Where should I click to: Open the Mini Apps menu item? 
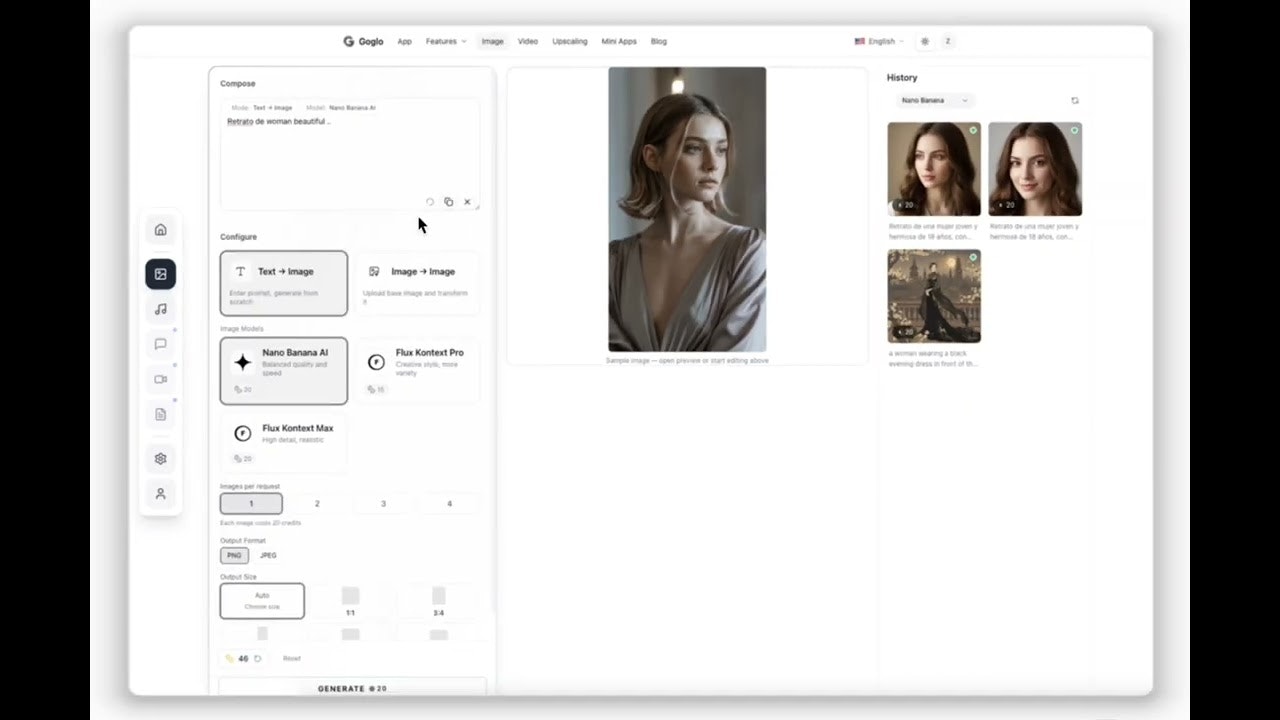(x=619, y=41)
